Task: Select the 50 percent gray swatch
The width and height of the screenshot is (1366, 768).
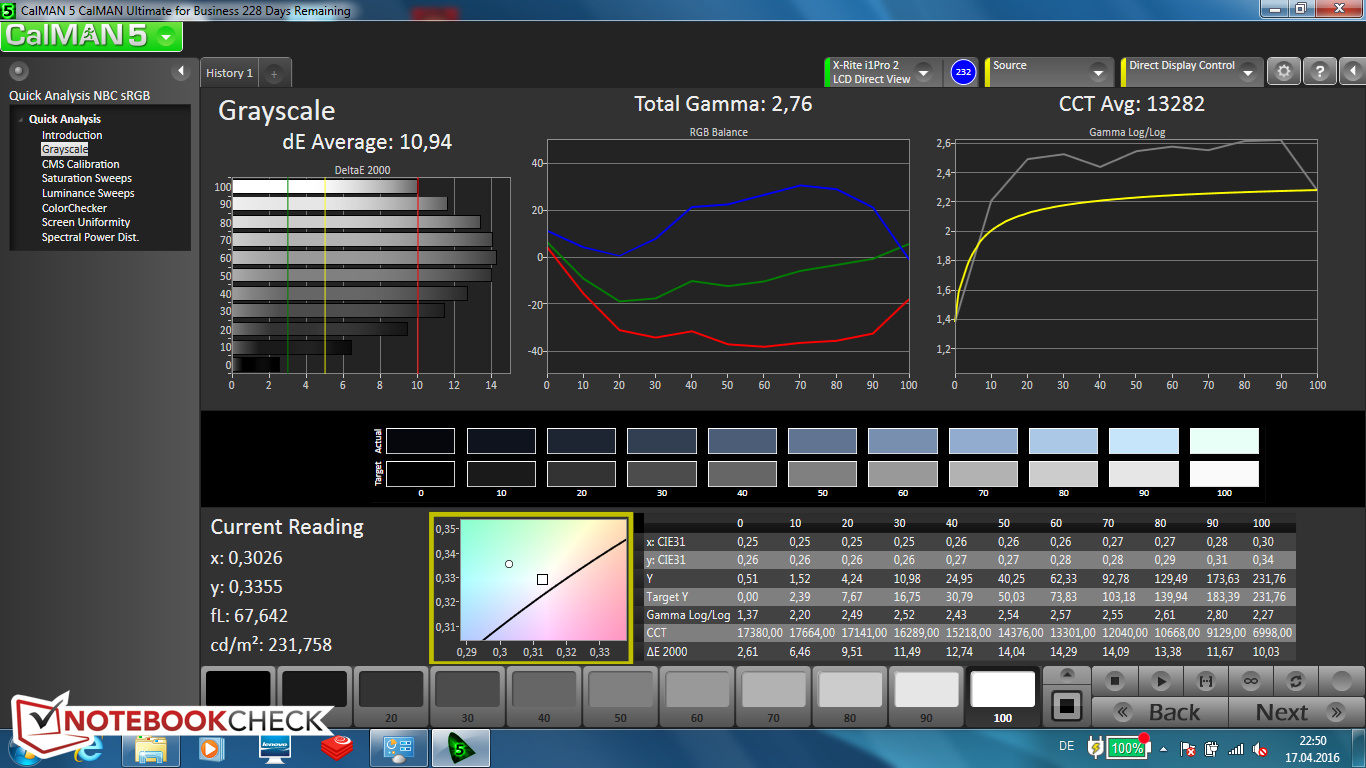Action: 619,692
